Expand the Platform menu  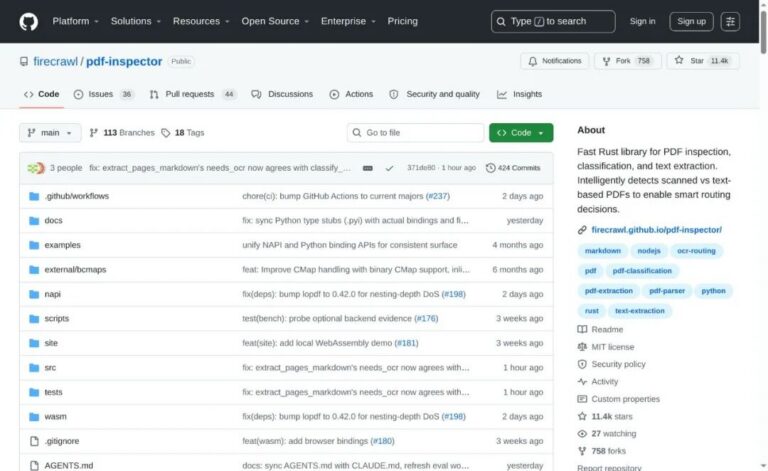(x=75, y=22)
